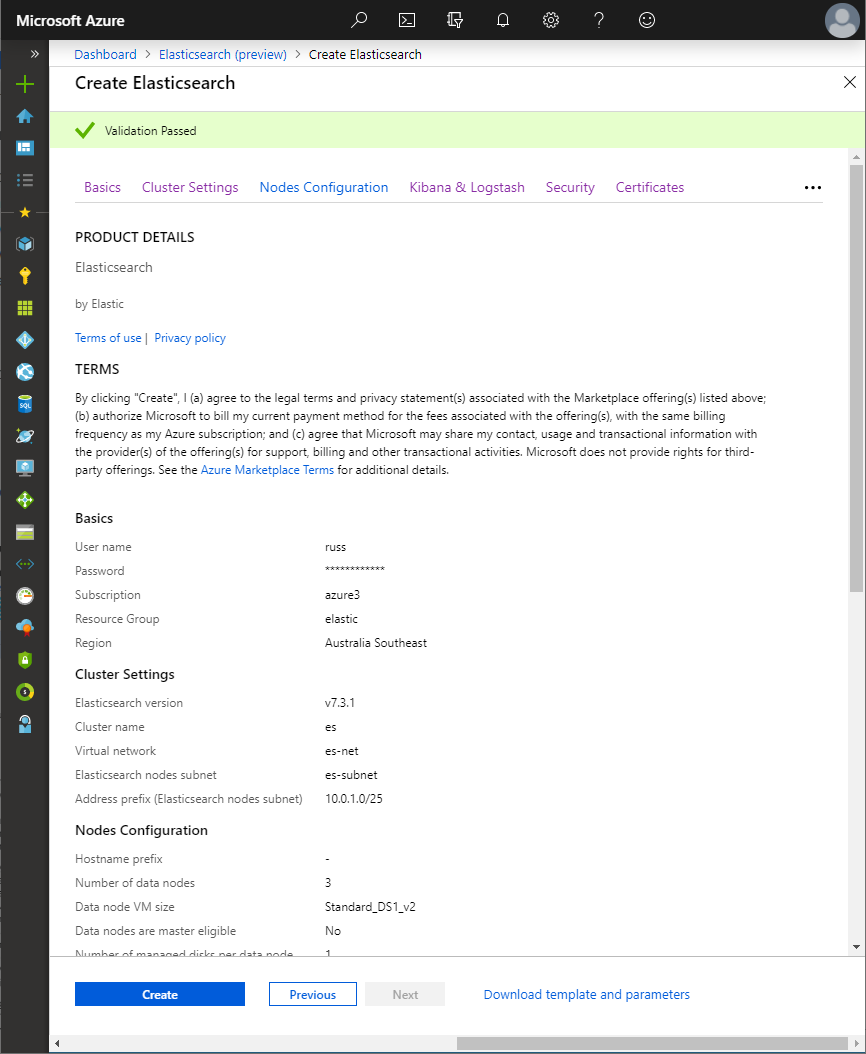The width and height of the screenshot is (866, 1054).
Task: Click the Previous button
Action: [x=312, y=994]
